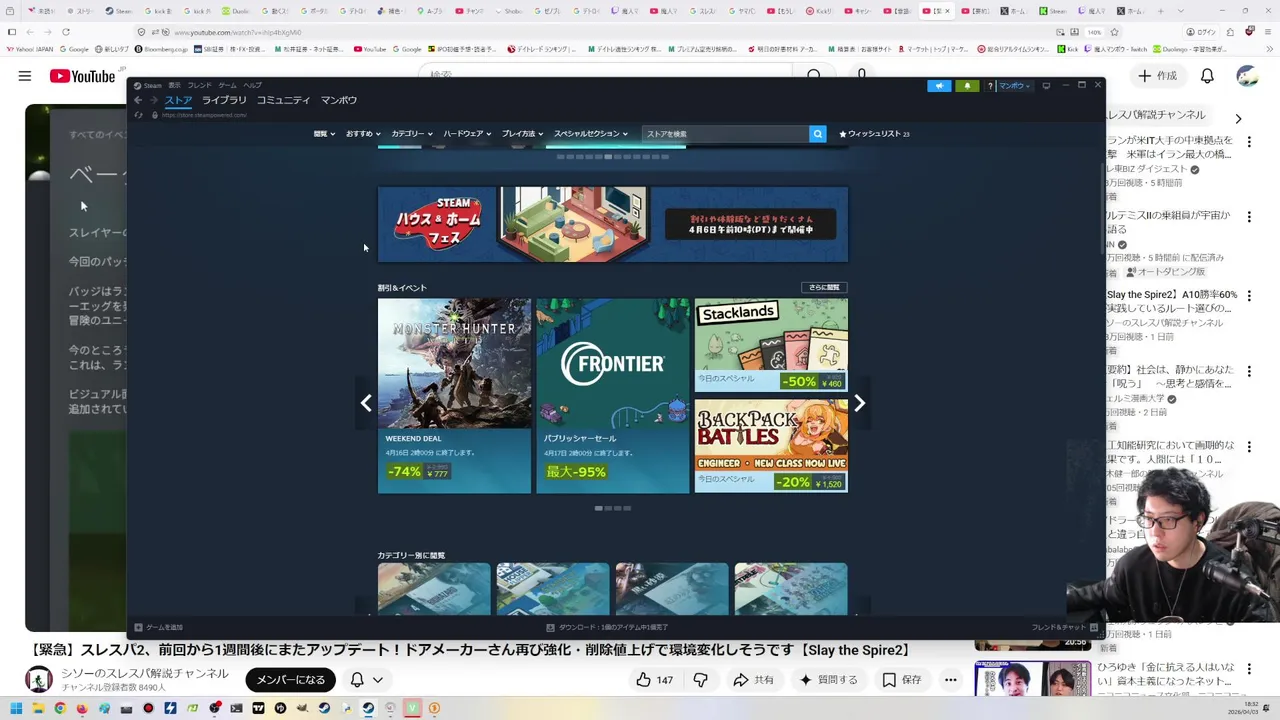Open Chrome from the Windows taskbar
Screen dimensions: 1280x720
click(60, 709)
